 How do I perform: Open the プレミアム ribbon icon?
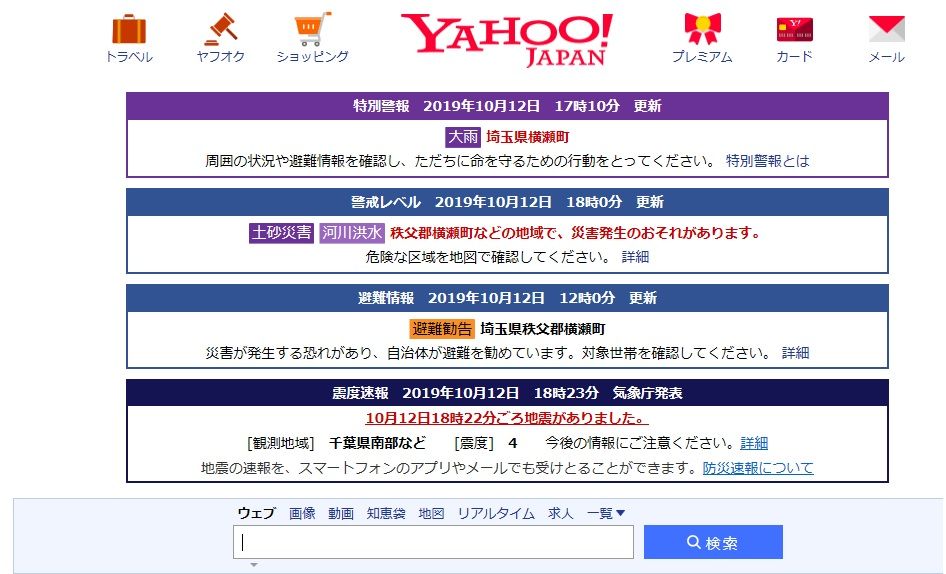tap(702, 28)
